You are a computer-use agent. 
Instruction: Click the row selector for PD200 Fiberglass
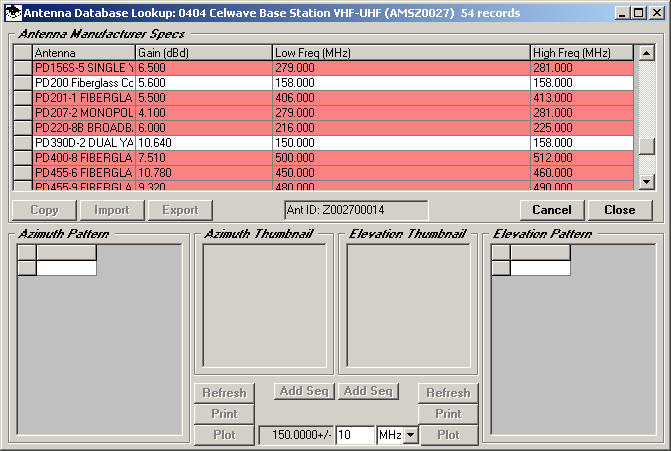point(23,83)
